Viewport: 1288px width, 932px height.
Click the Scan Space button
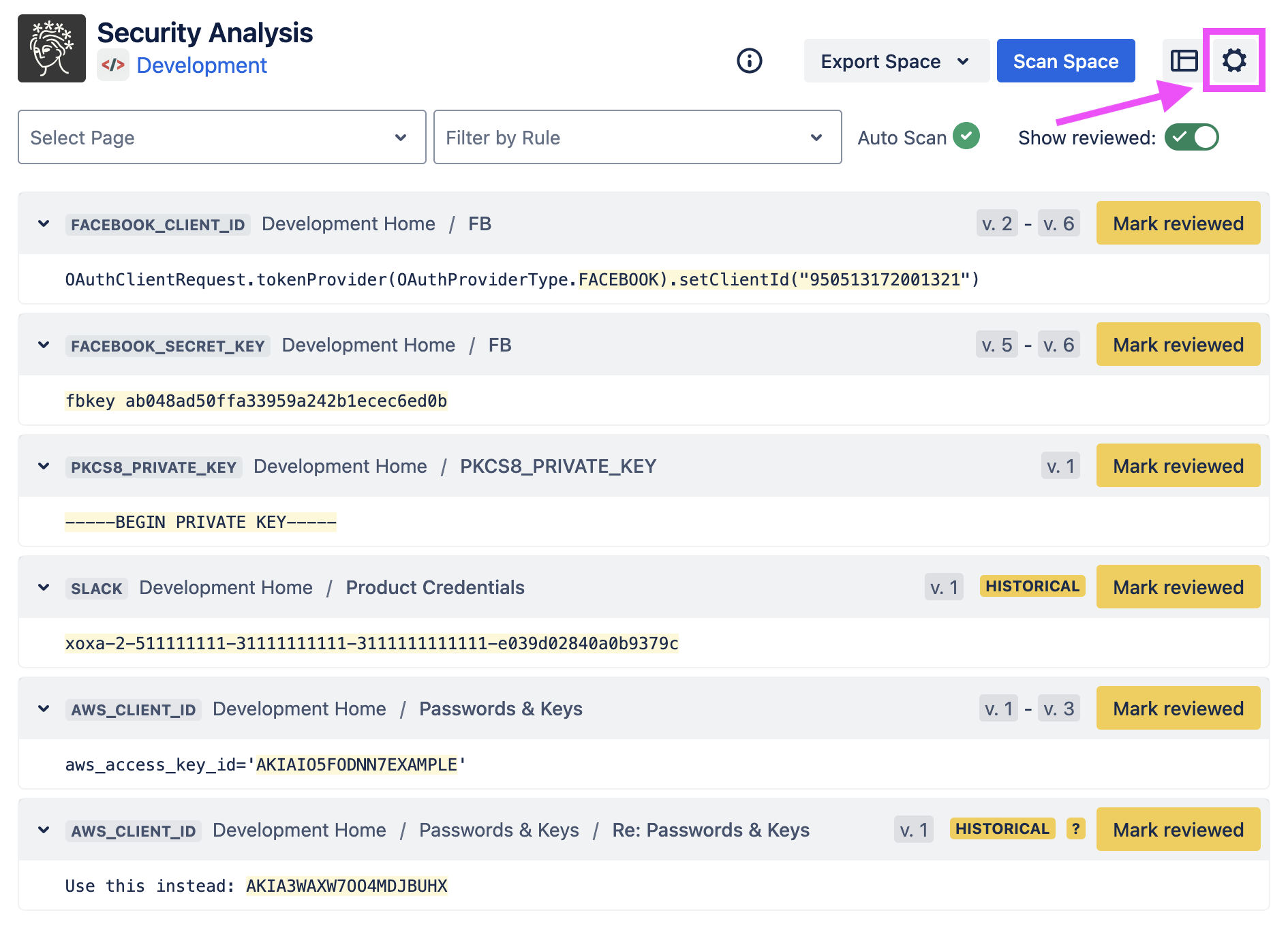1065,61
